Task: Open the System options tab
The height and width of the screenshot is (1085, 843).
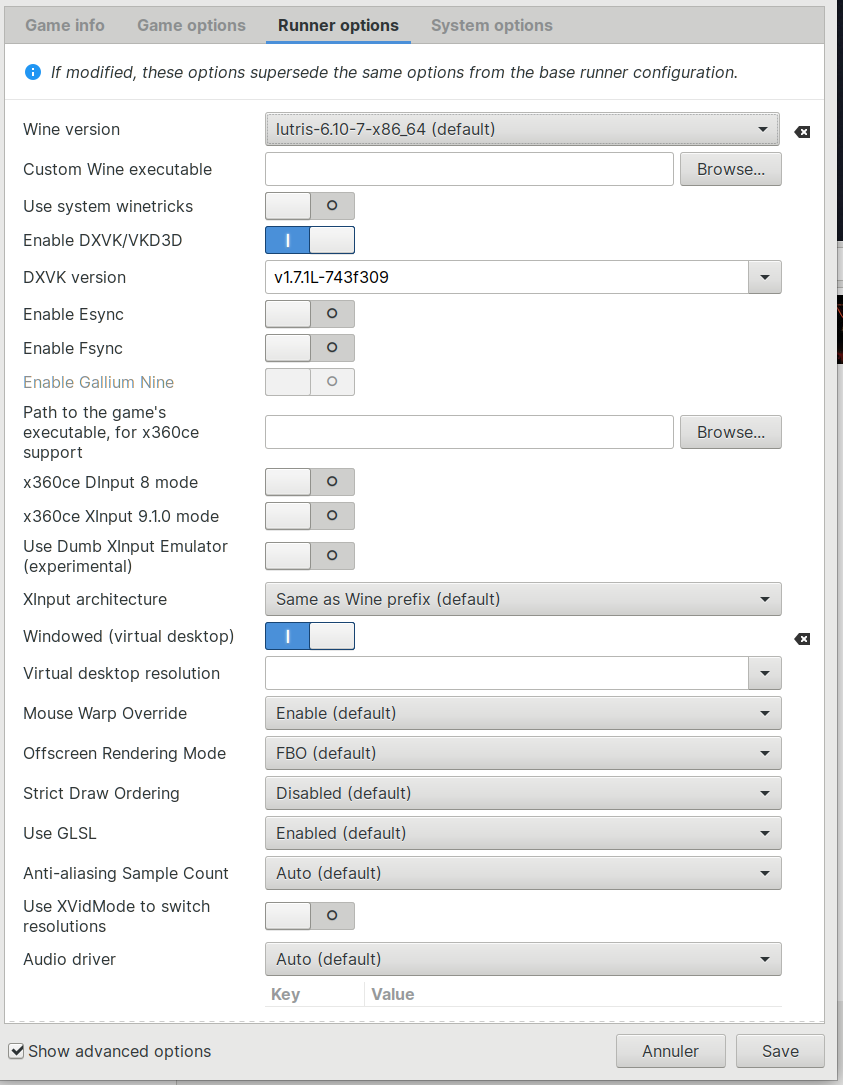Action: 491,25
